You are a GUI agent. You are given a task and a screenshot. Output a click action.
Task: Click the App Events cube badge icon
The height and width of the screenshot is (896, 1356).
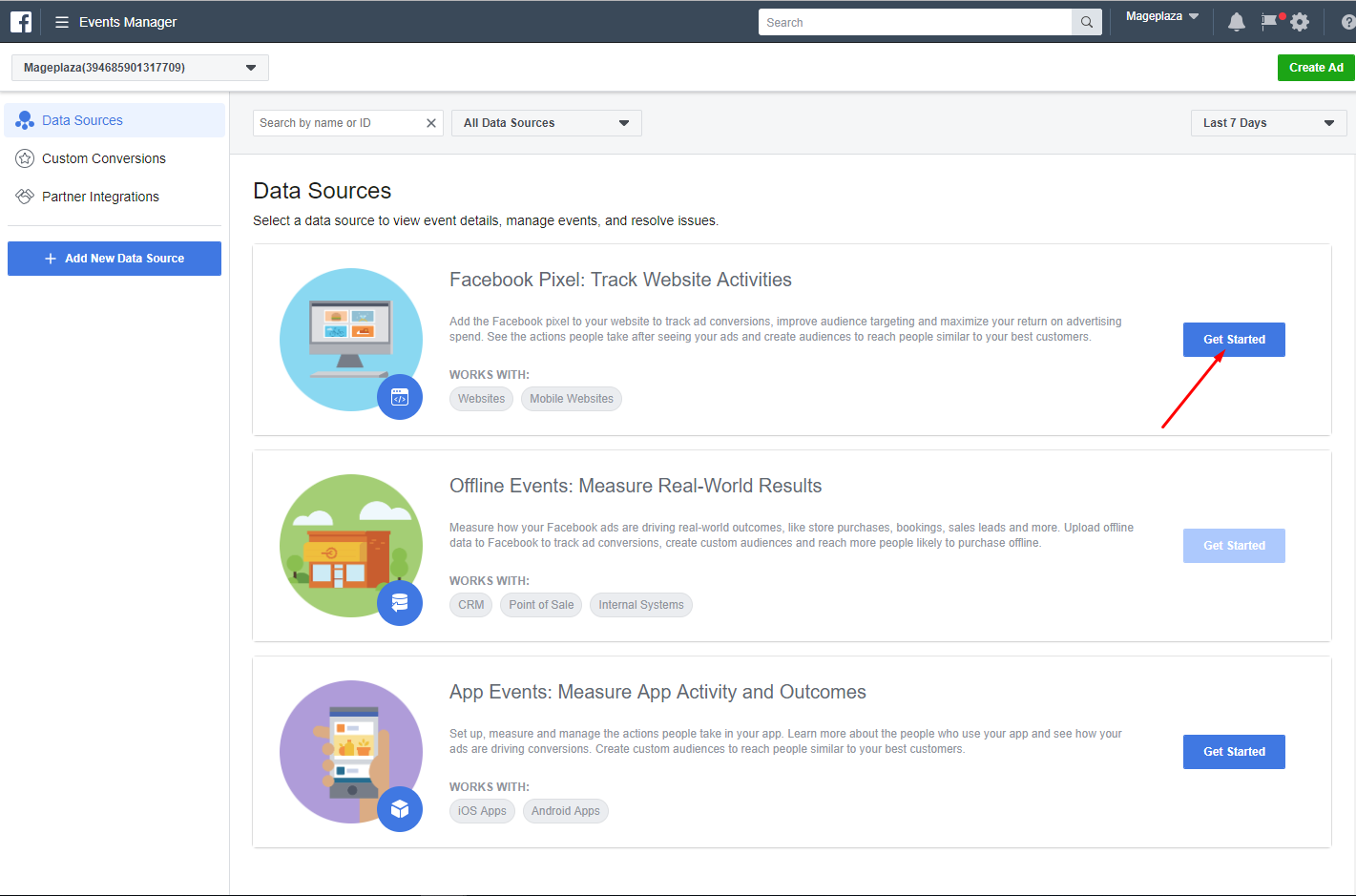[x=400, y=809]
